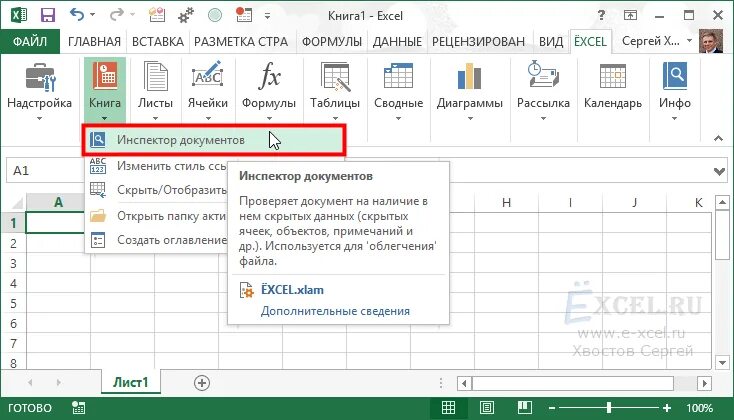734x420 pixels.
Task: Switch to Page Break Preview
Action: click(525, 408)
